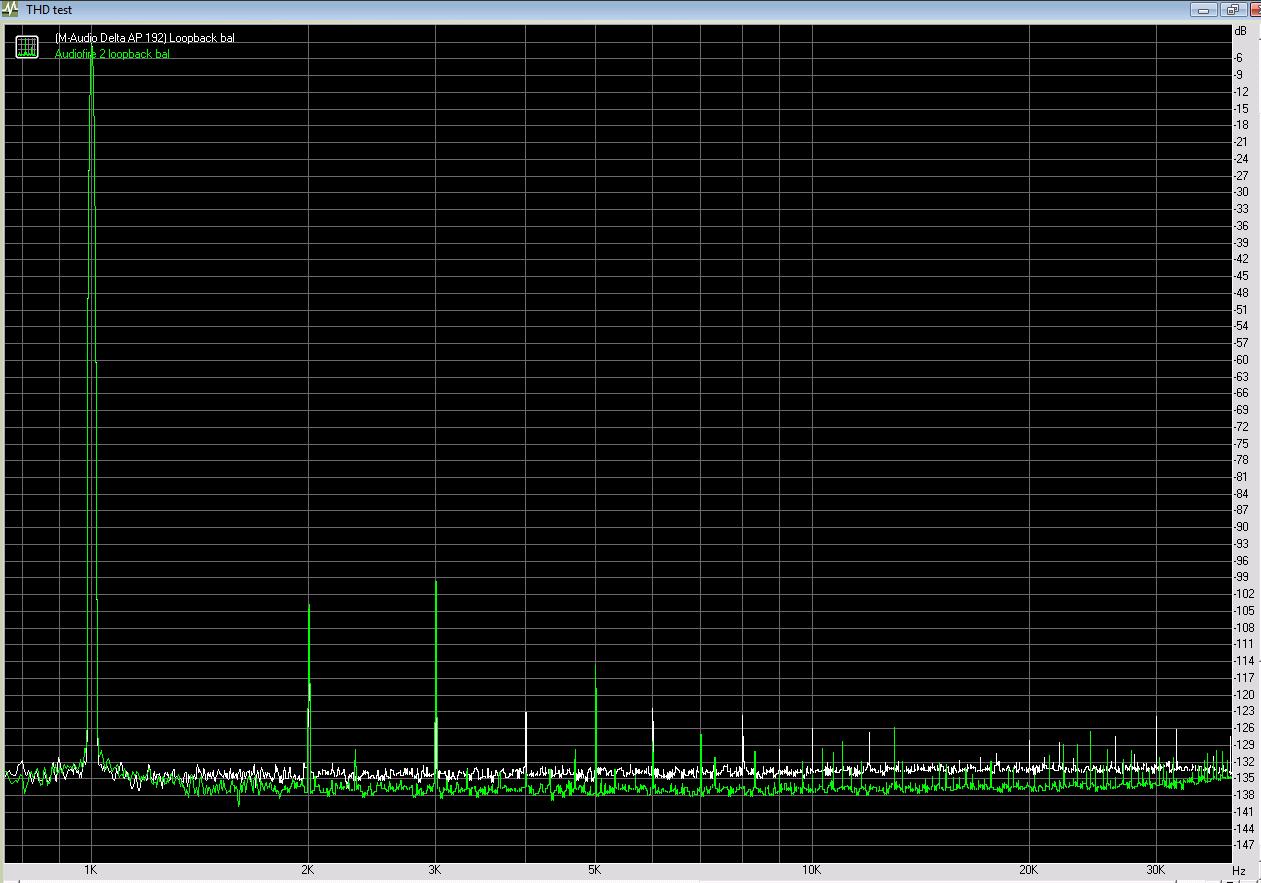
Task: Click the 5K frequency axis label
Action: pyautogui.click(x=594, y=870)
